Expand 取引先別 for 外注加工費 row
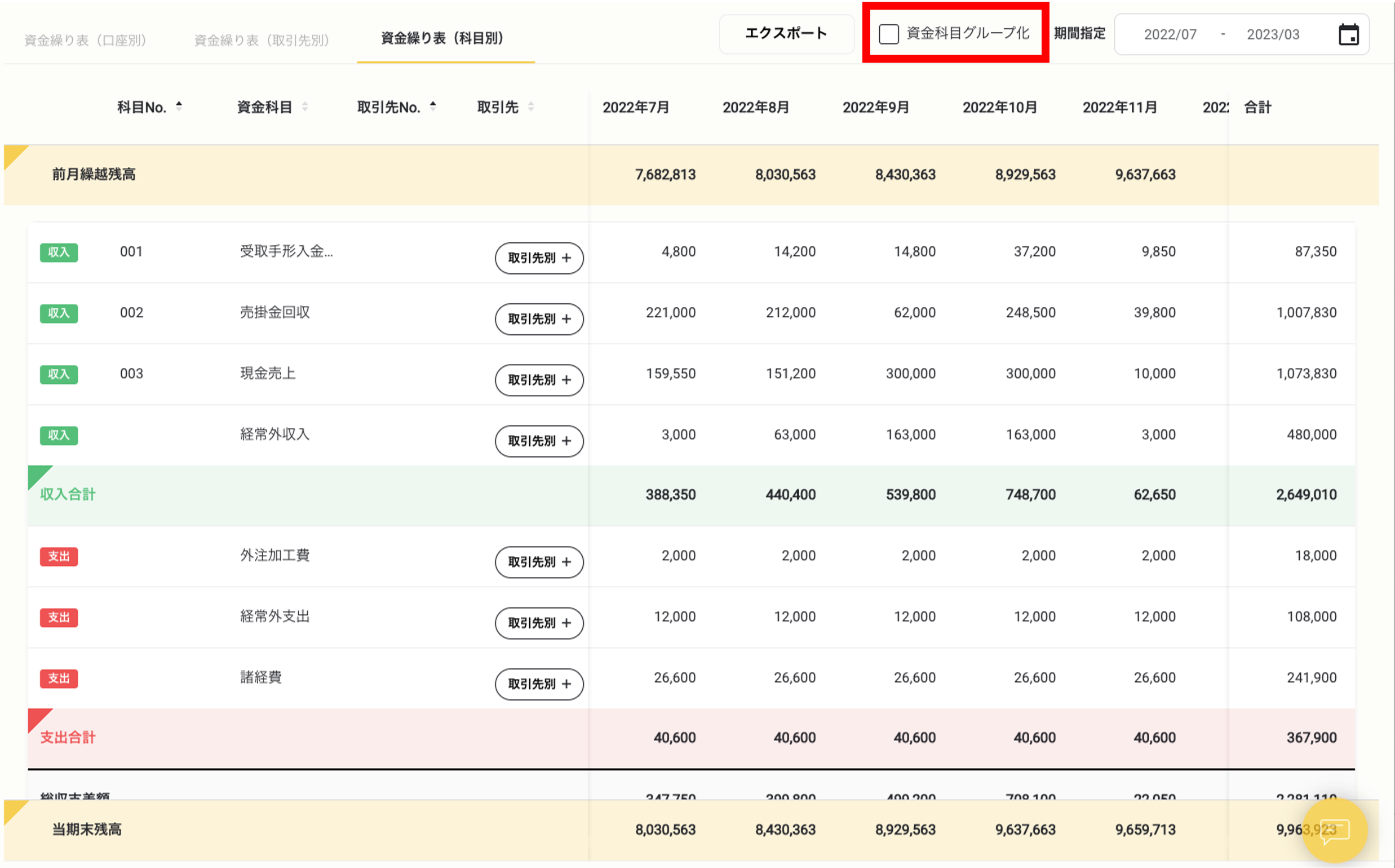This screenshot has width=1395, height=868. pos(539,562)
